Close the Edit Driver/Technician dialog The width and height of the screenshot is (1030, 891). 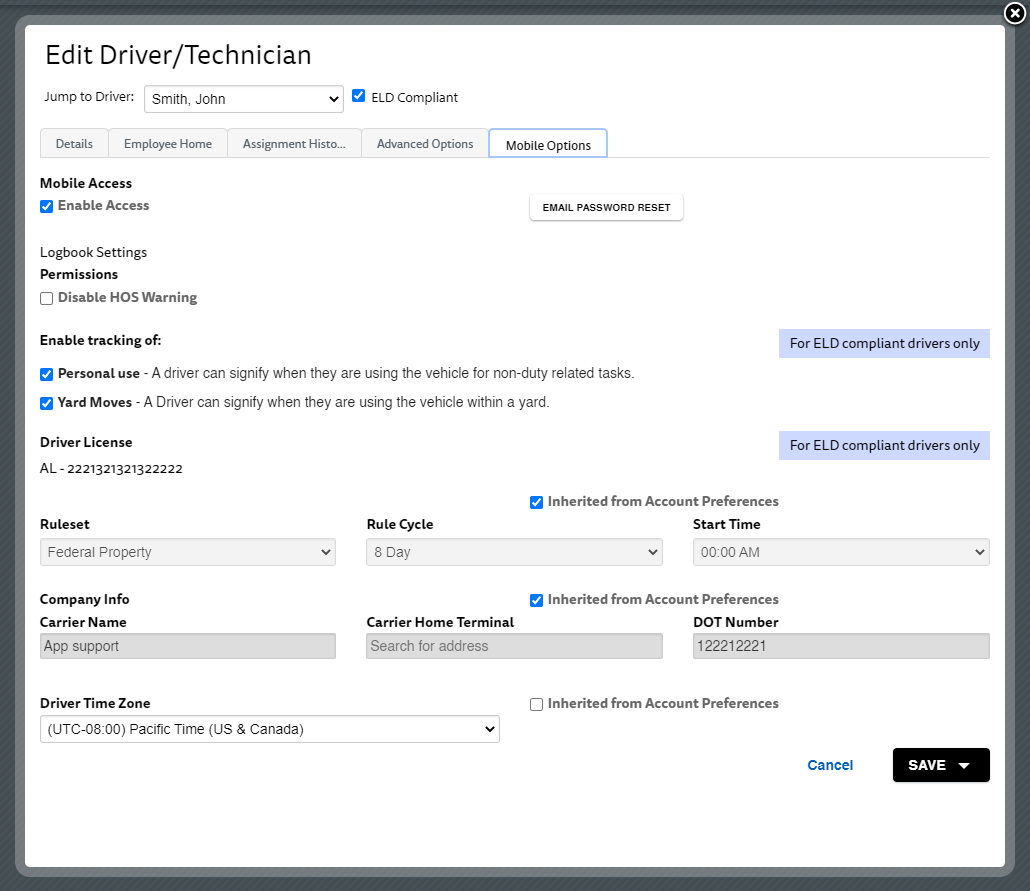[x=1015, y=13]
